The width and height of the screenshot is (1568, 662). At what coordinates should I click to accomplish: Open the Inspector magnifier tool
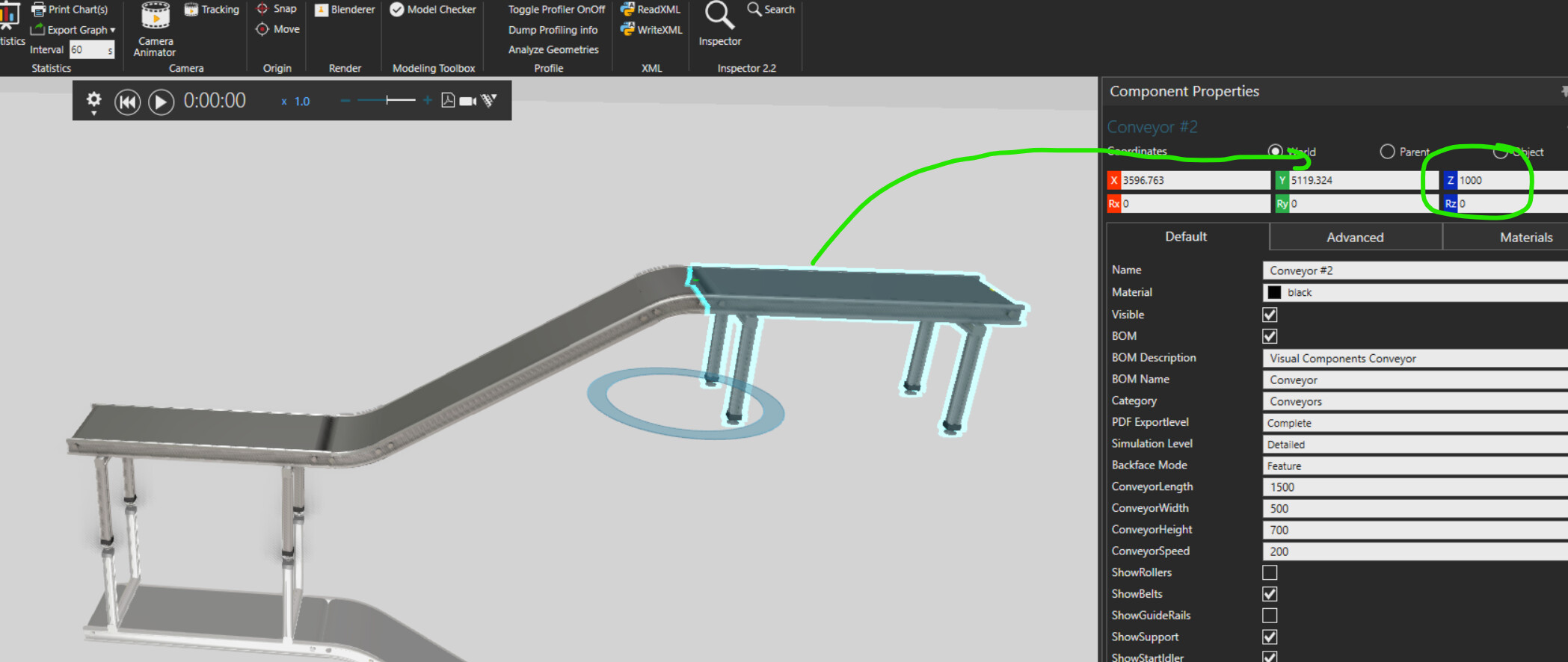coord(719,17)
